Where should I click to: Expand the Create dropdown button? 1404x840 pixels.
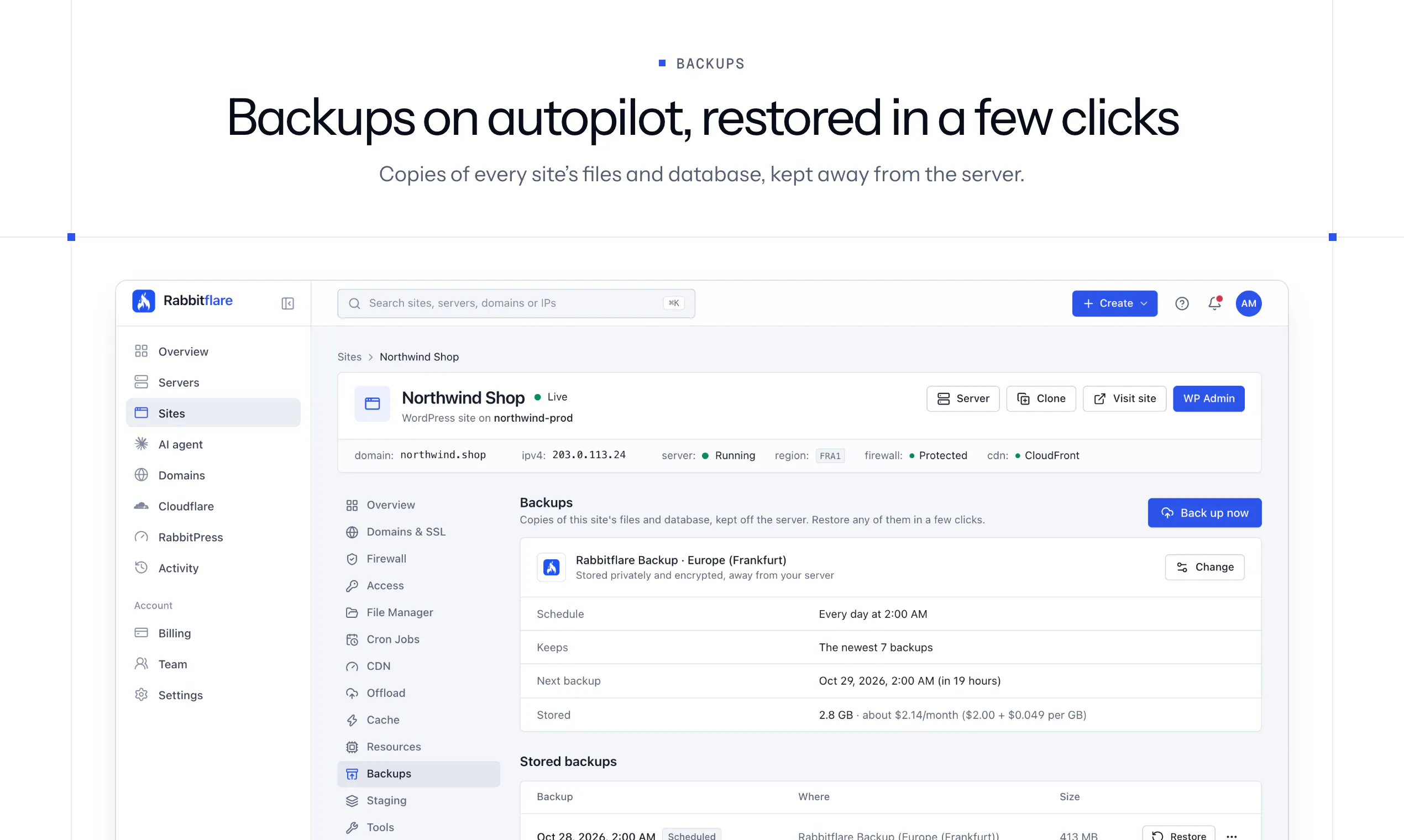pyautogui.click(x=1114, y=303)
